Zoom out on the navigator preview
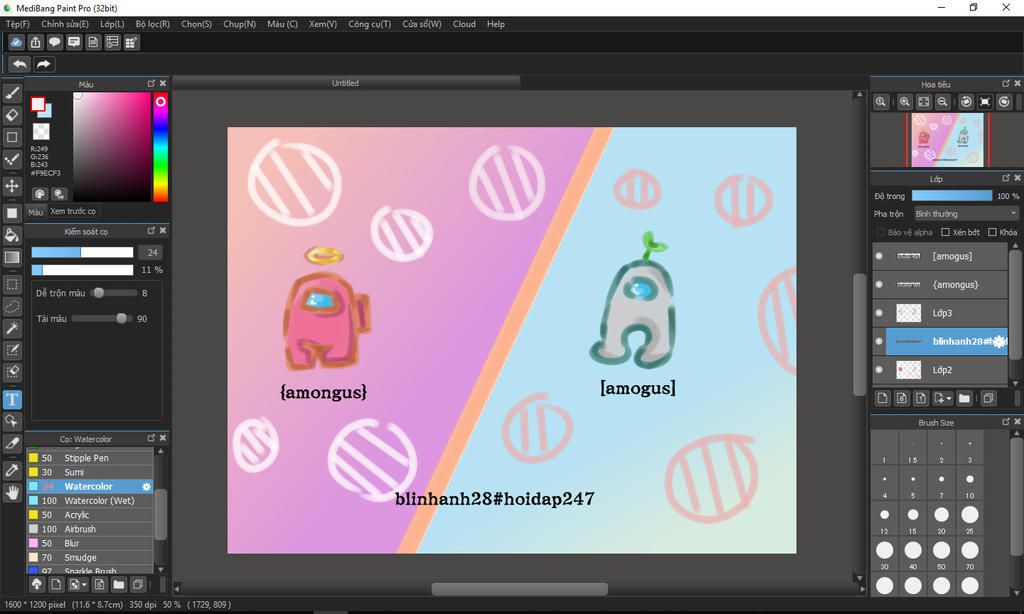 (x=942, y=102)
